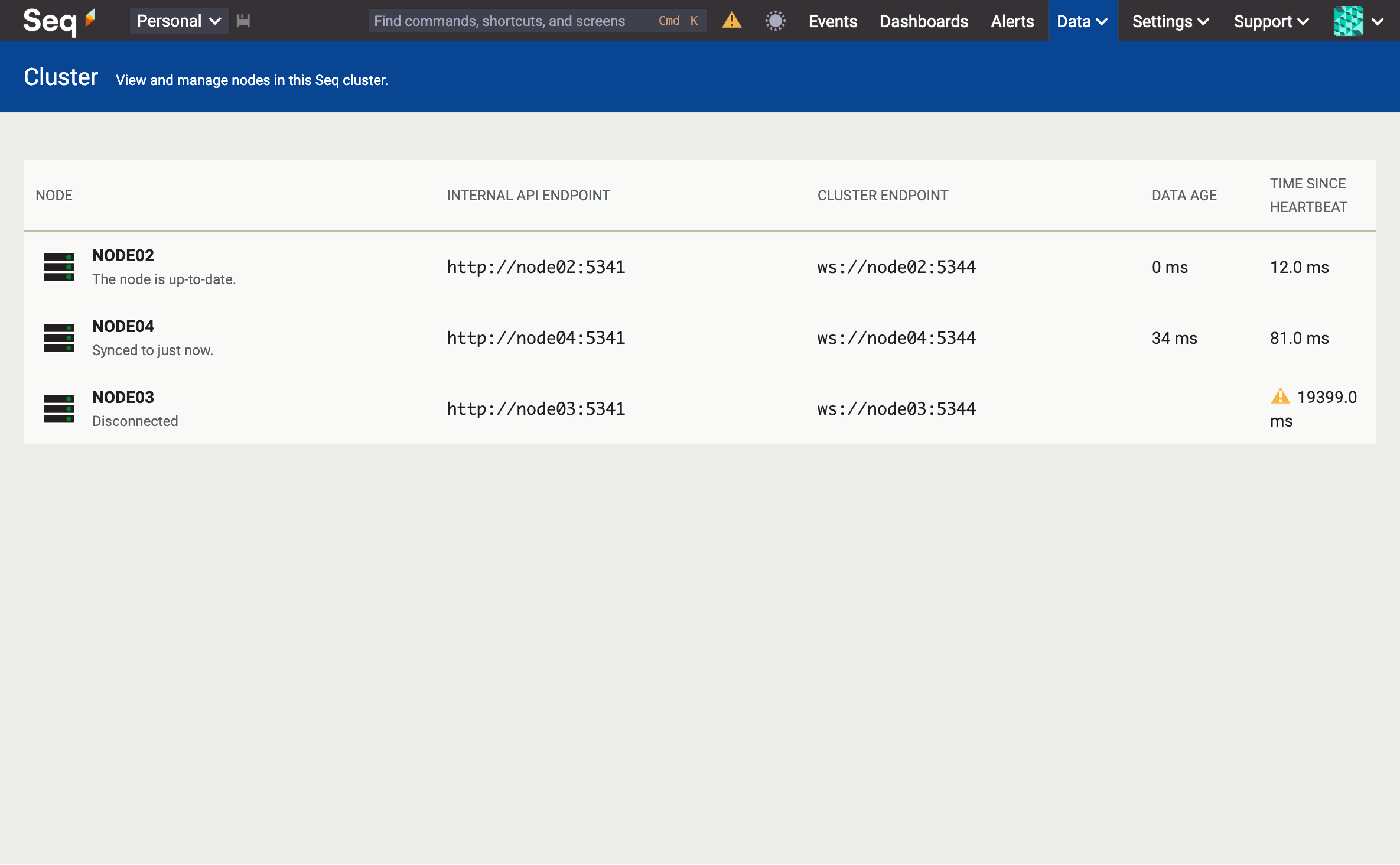The width and height of the screenshot is (1400, 865).
Task: Toggle the light/dark theme sun icon
Action: click(x=775, y=21)
